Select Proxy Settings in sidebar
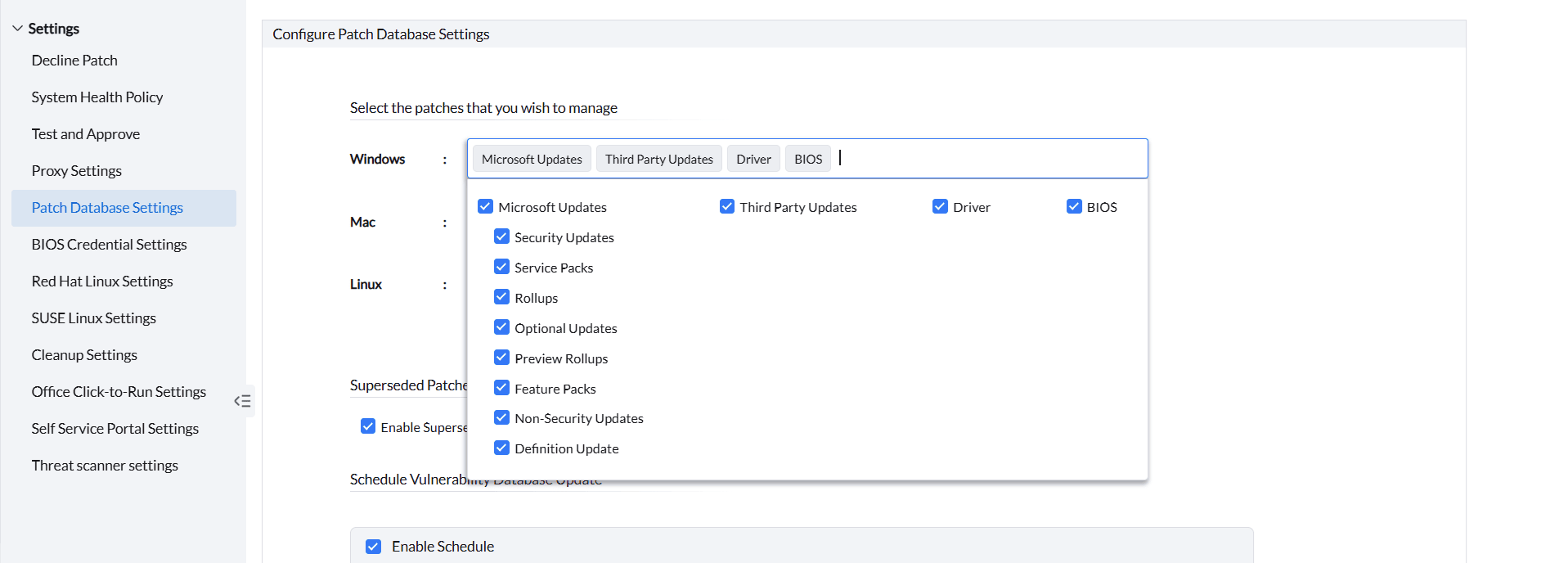This screenshot has width=1568, height=563. click(x=77, y=171)
